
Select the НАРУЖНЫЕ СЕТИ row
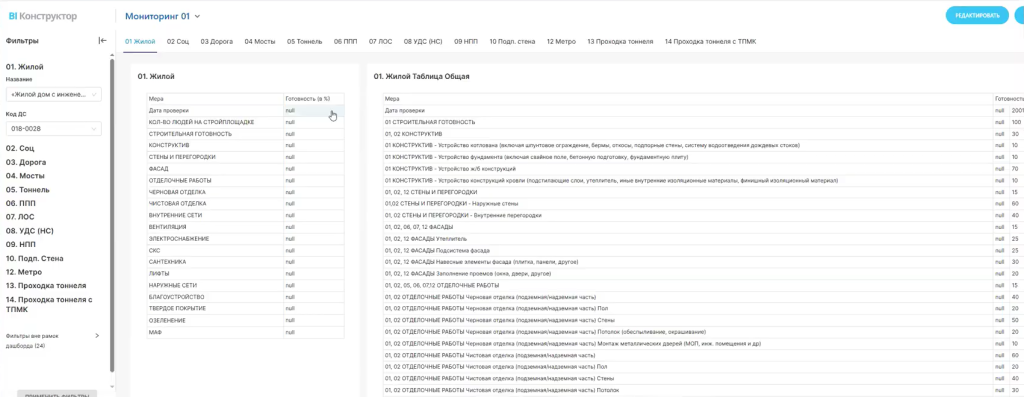245,286
